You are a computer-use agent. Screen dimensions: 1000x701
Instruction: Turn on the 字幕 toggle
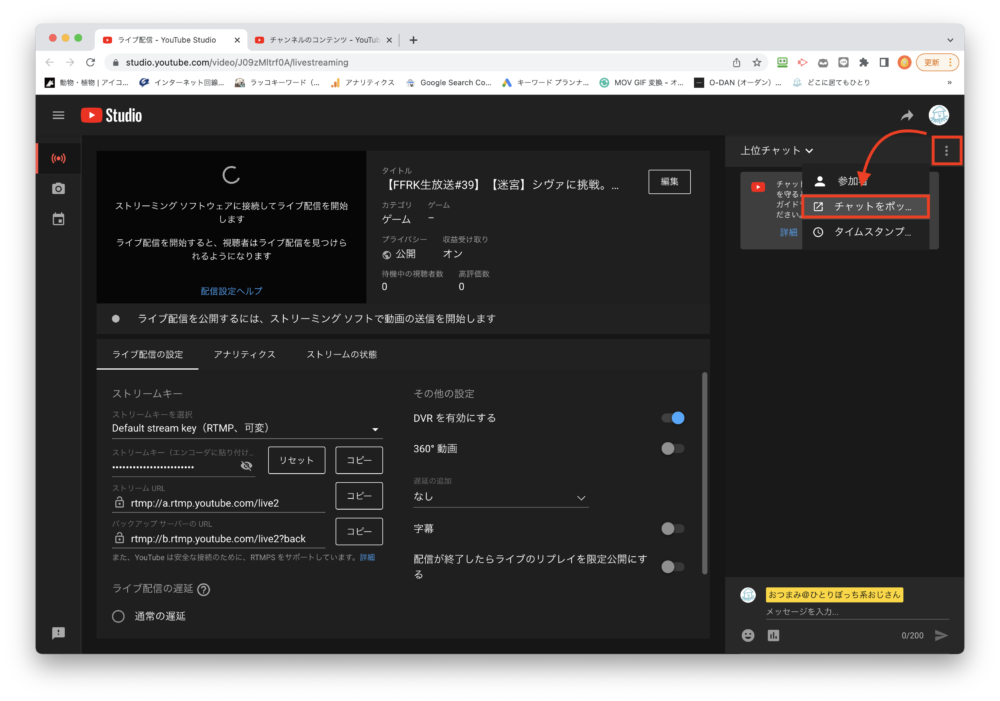click(x=673, y=528)
